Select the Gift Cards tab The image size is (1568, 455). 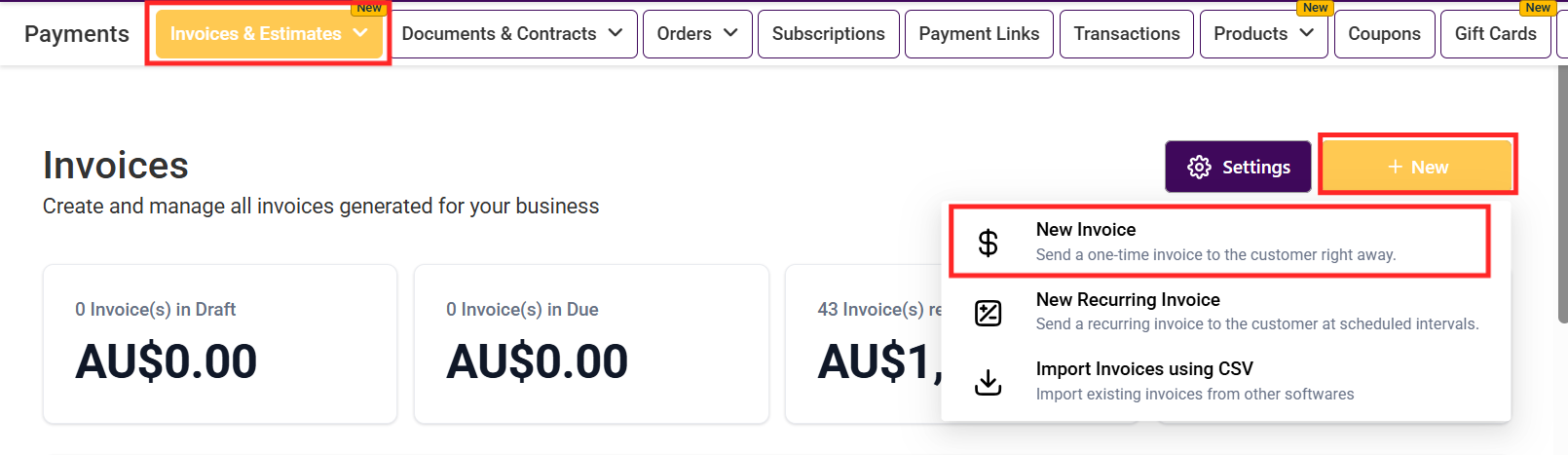point(1495,34)
